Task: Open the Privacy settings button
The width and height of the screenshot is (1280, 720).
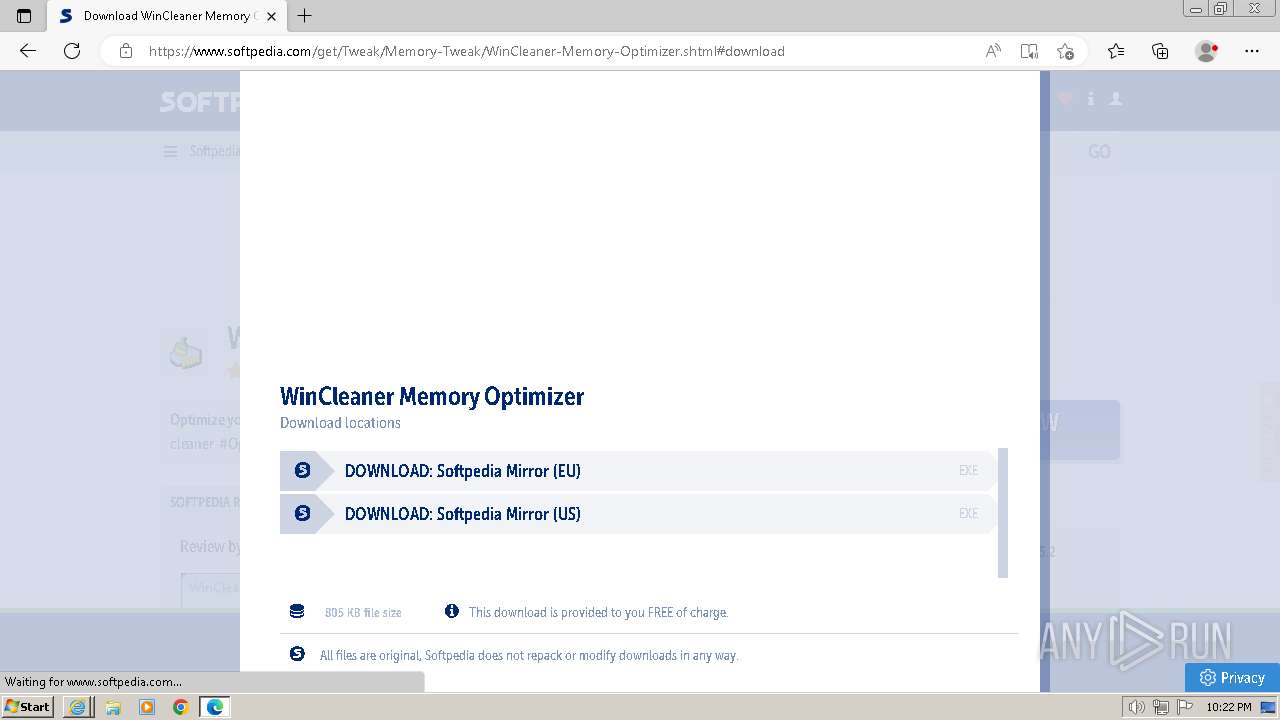Action: click(1232, 677)
